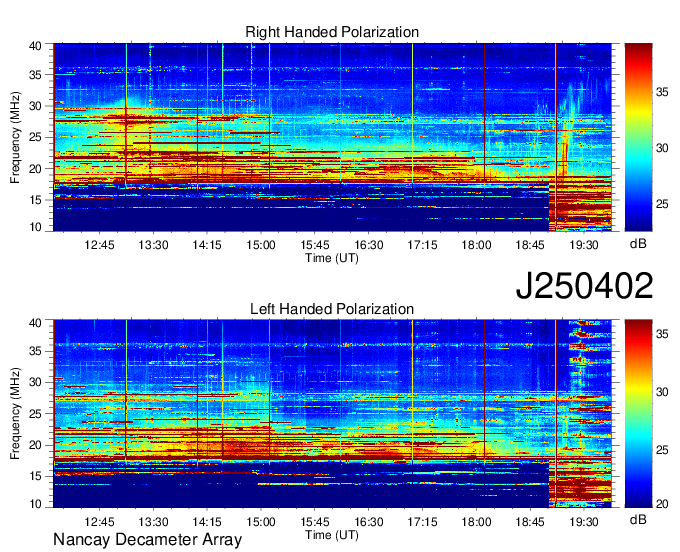Click 19:30 tick on right-handed time axis
The width and height of the screenshot is (680, 552).
coord(584,245)
